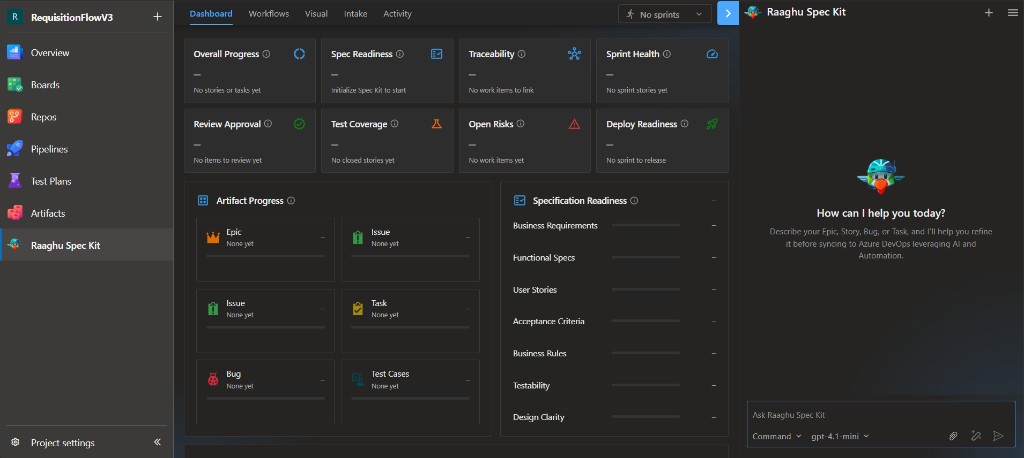
Task: Open the gpt-4.1-mini model dropdown
Action: (x=840, y=436)
